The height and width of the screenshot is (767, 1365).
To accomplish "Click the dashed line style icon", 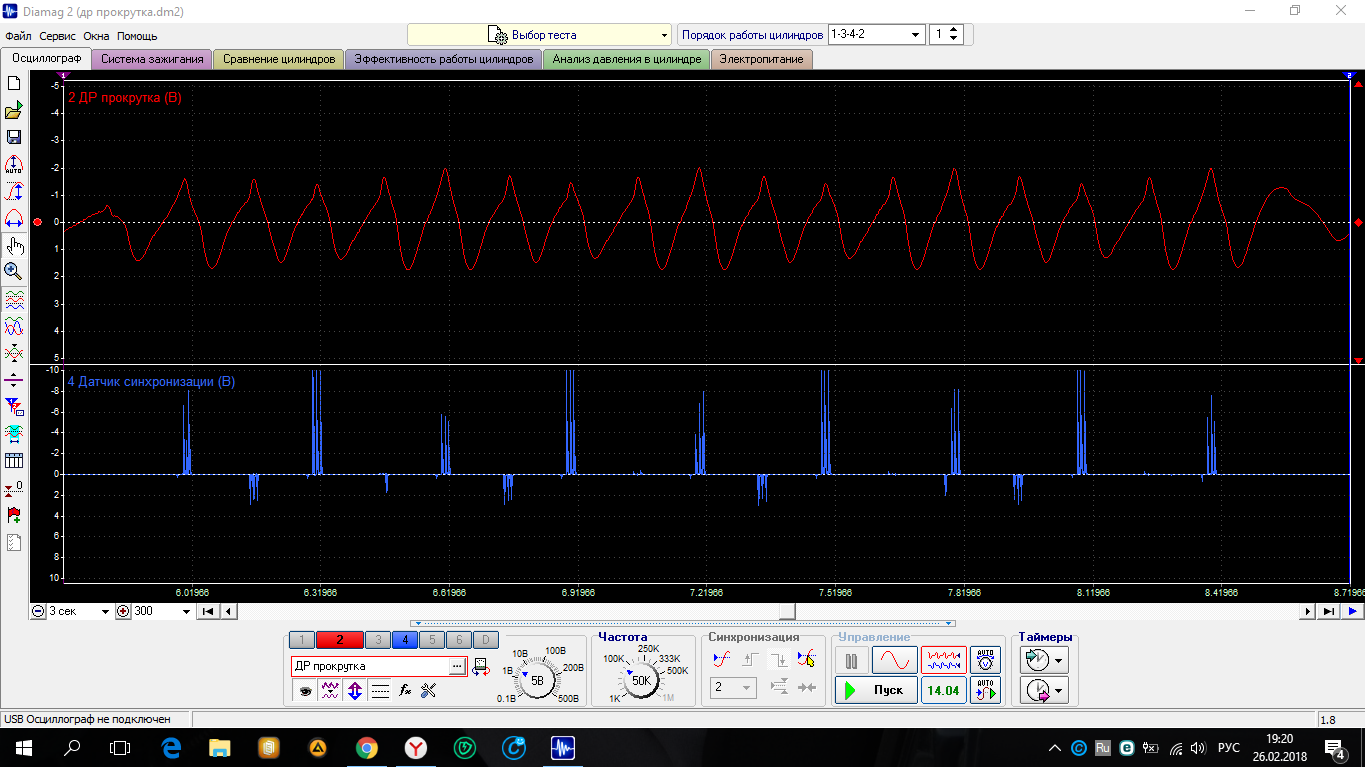I will coord(380,690).
